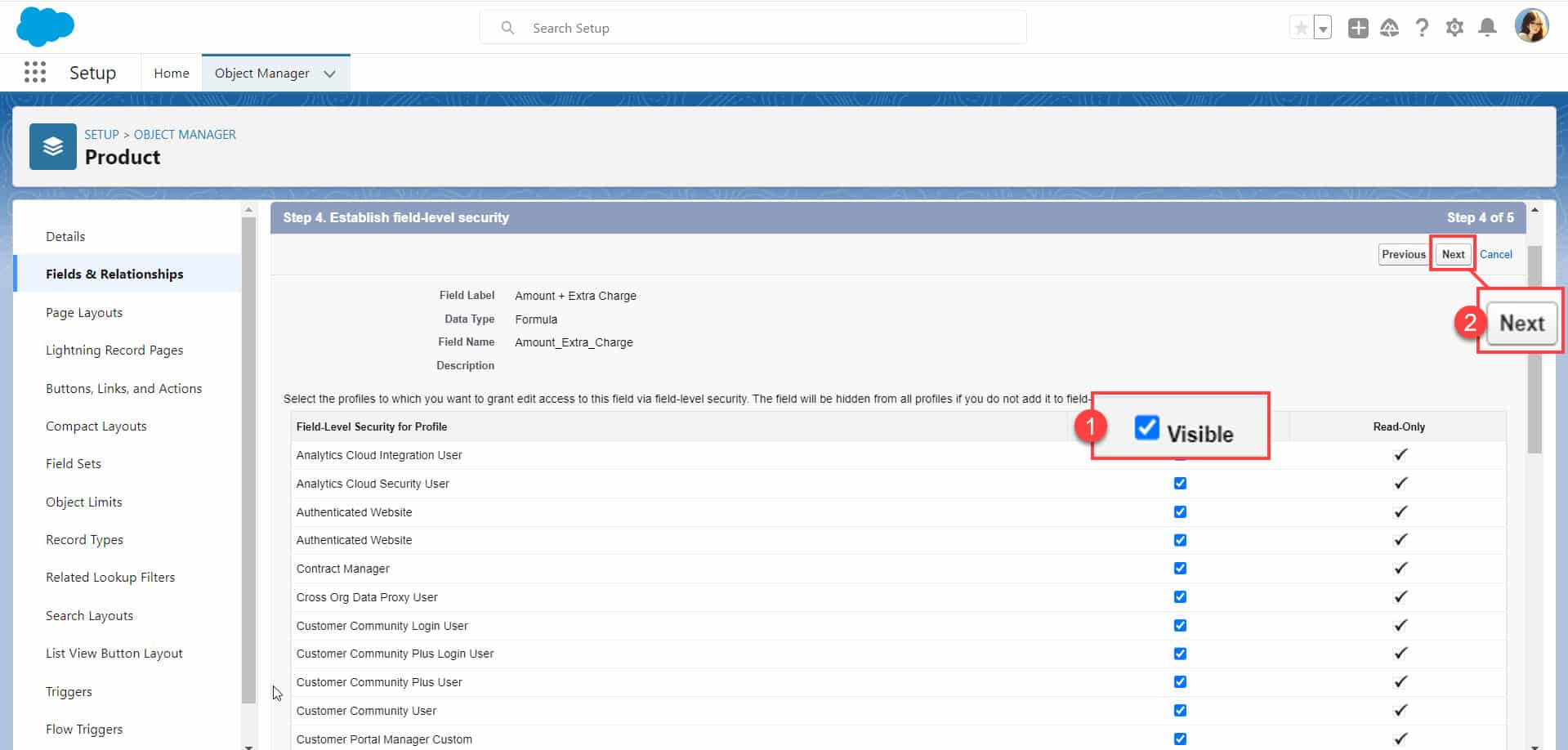Toggle Visible for Customer Community Login User

click(x=1180, y=625)
